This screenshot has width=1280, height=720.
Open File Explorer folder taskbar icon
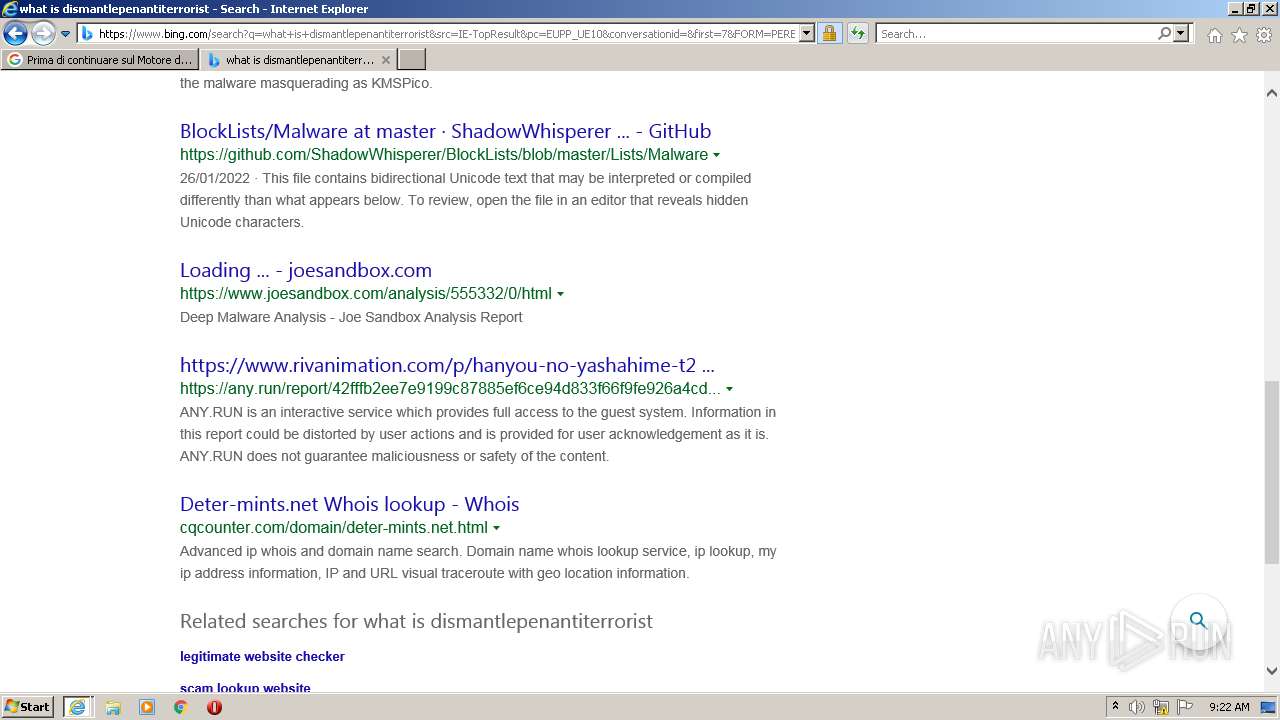click(x=113, y=707)
